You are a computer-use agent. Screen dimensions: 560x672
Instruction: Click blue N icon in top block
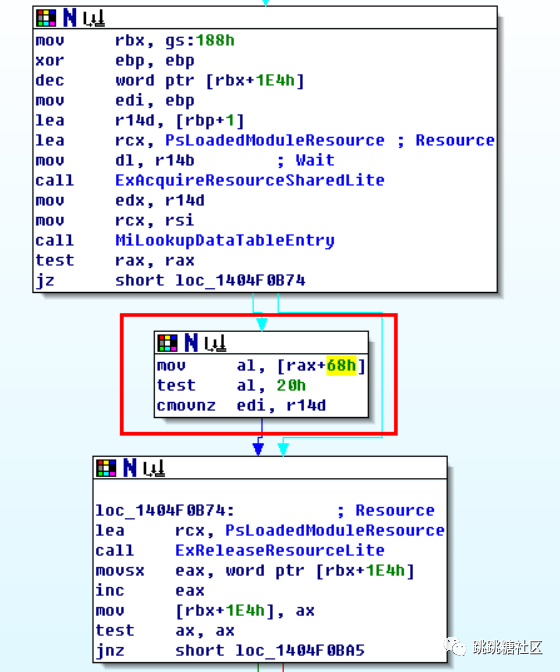point(69,18)
